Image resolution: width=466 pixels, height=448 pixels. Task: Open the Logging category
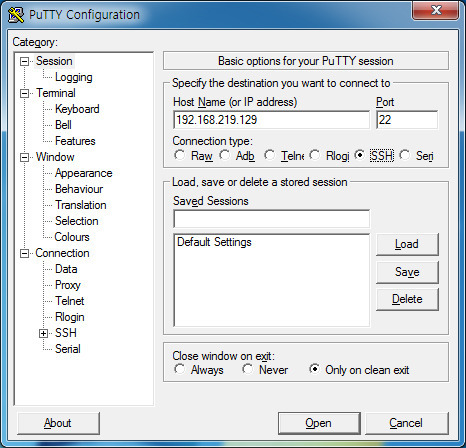(74, 77)
